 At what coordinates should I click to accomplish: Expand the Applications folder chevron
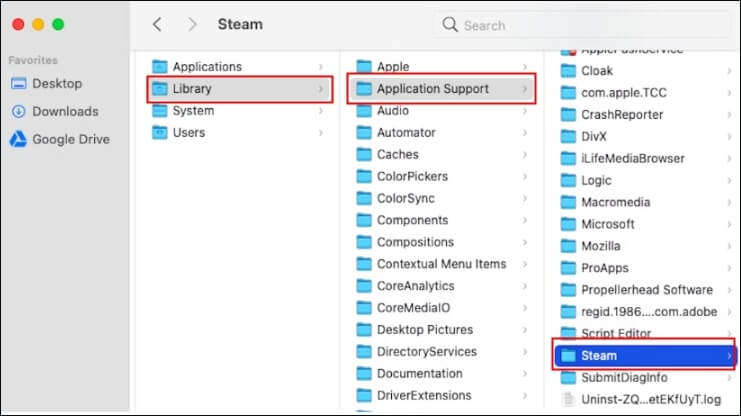point(321,67)
